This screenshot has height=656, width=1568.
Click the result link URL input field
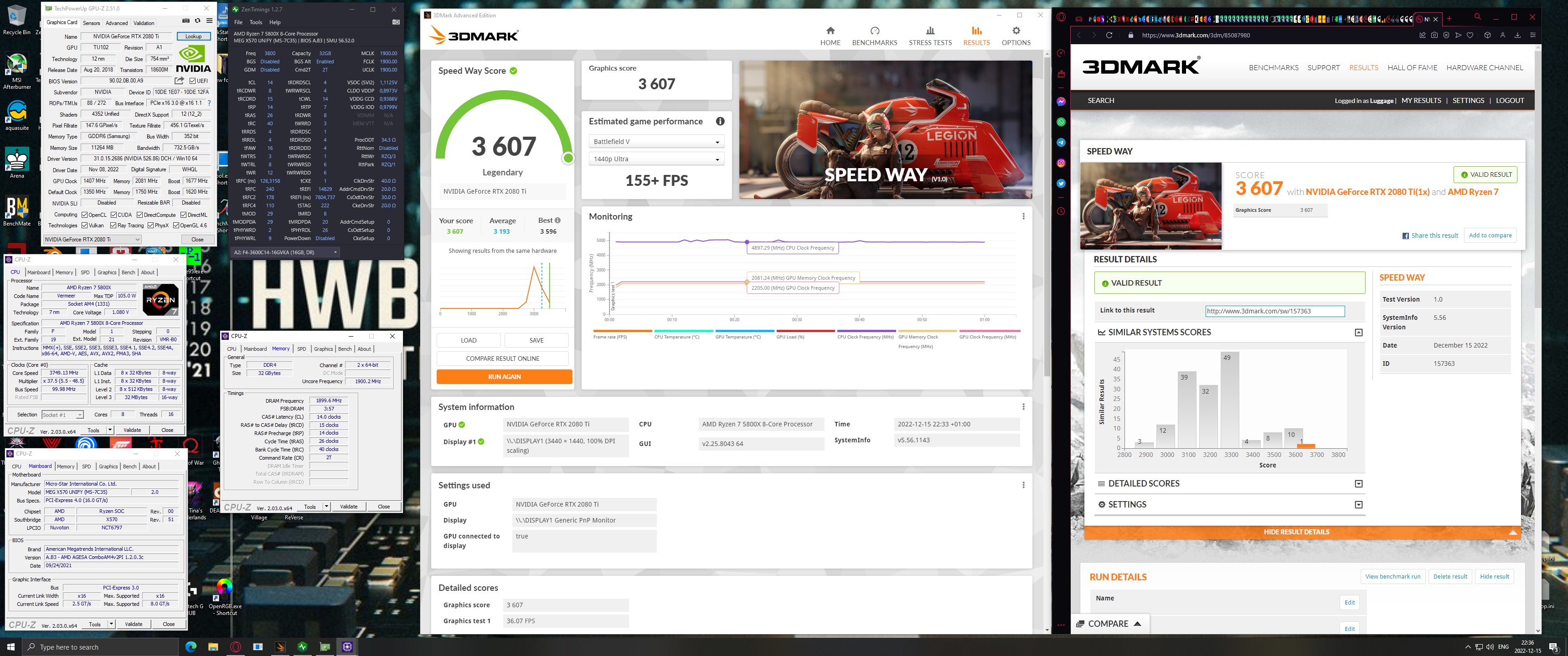click(1274, 311)
